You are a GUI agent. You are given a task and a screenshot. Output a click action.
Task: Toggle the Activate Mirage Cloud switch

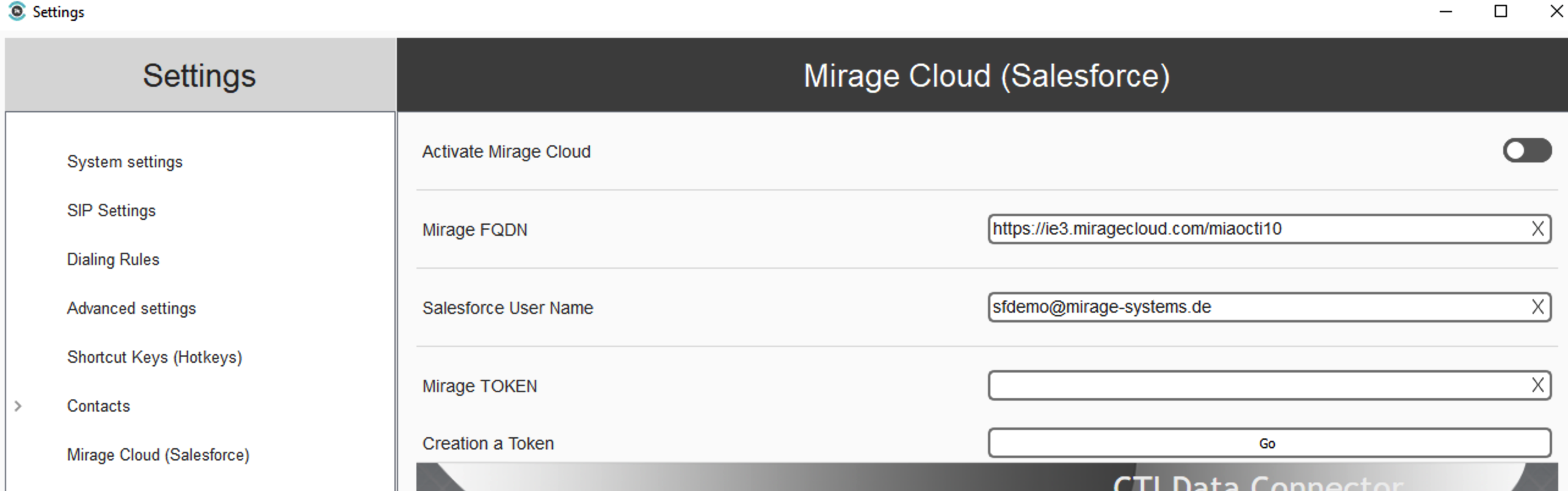pos(1526,151)
